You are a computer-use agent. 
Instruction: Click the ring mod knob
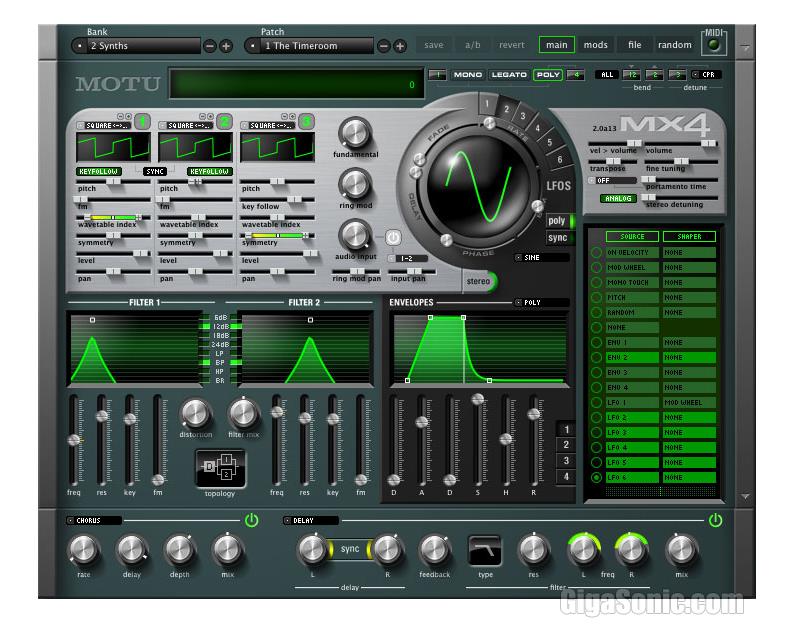coord(354,184)
